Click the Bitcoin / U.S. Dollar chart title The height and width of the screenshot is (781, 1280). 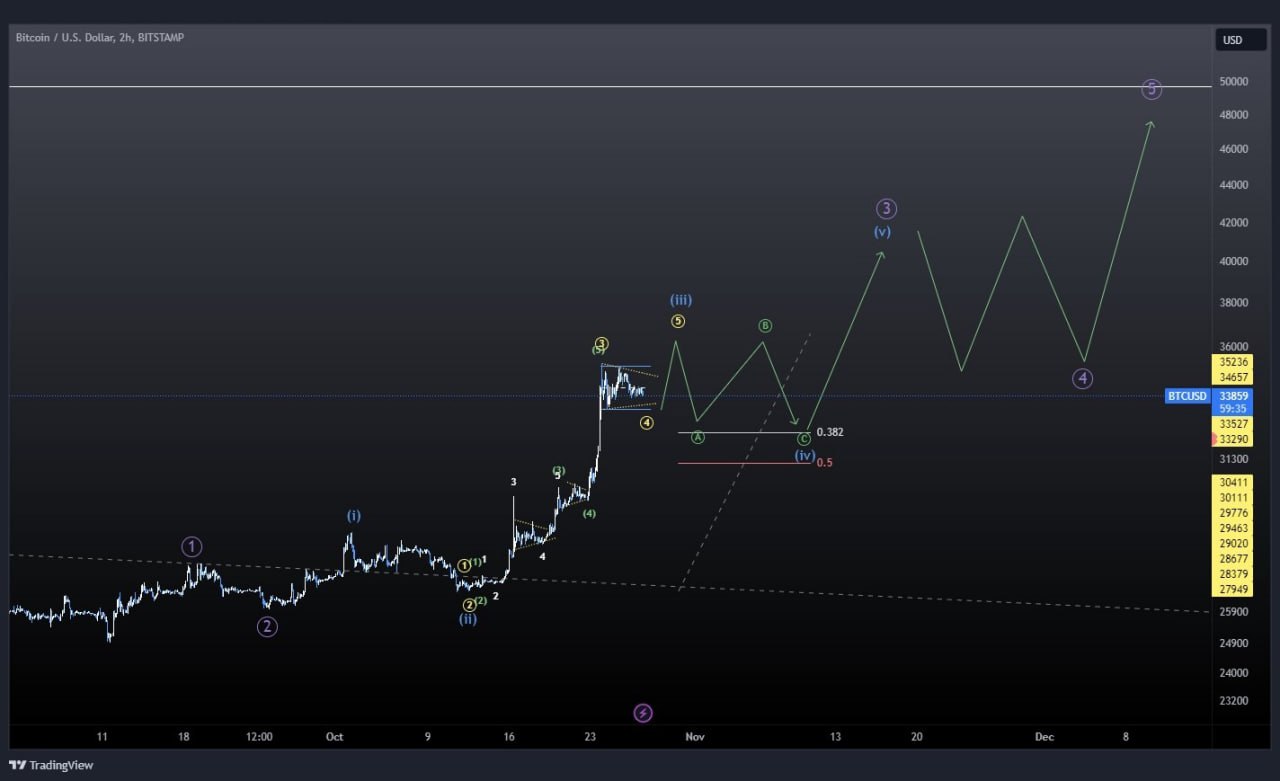[x=100, y=37]
